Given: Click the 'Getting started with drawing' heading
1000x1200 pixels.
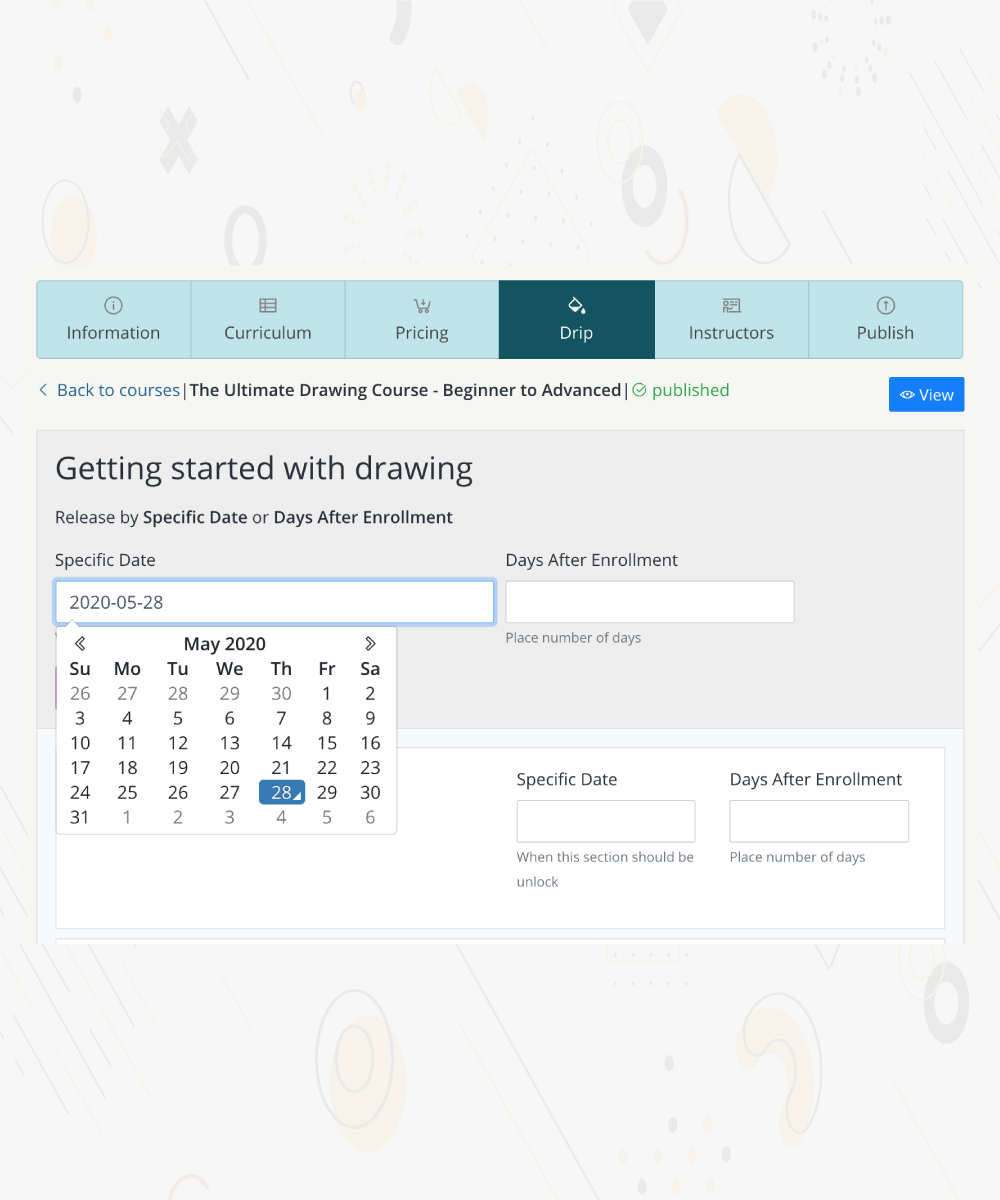Looking at the screenshot, I should 264,468.
